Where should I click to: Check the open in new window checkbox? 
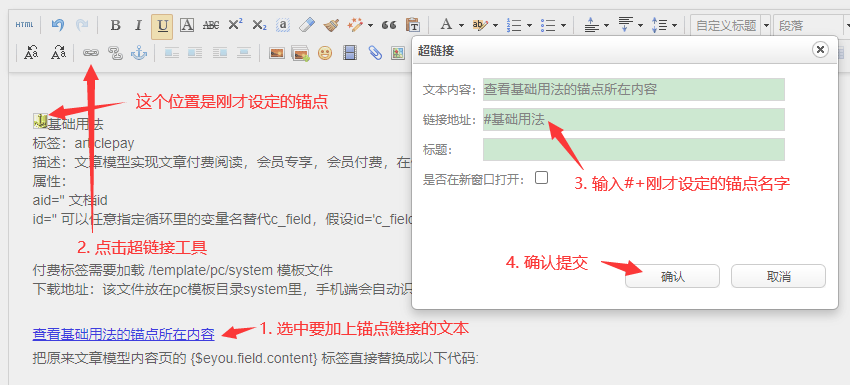[x=542, y=178]
